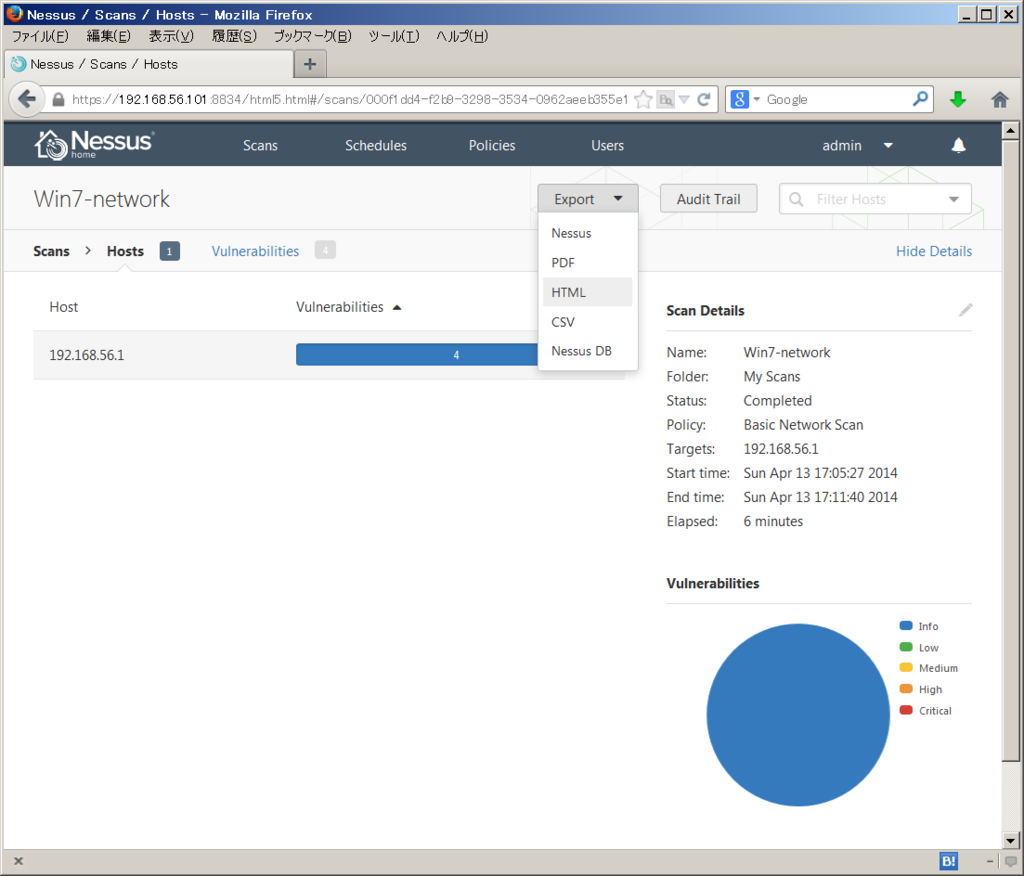Viewport: 1024px width, 876px height.
Task: Click in the Filter Hosts field
Action: point(875,199)
